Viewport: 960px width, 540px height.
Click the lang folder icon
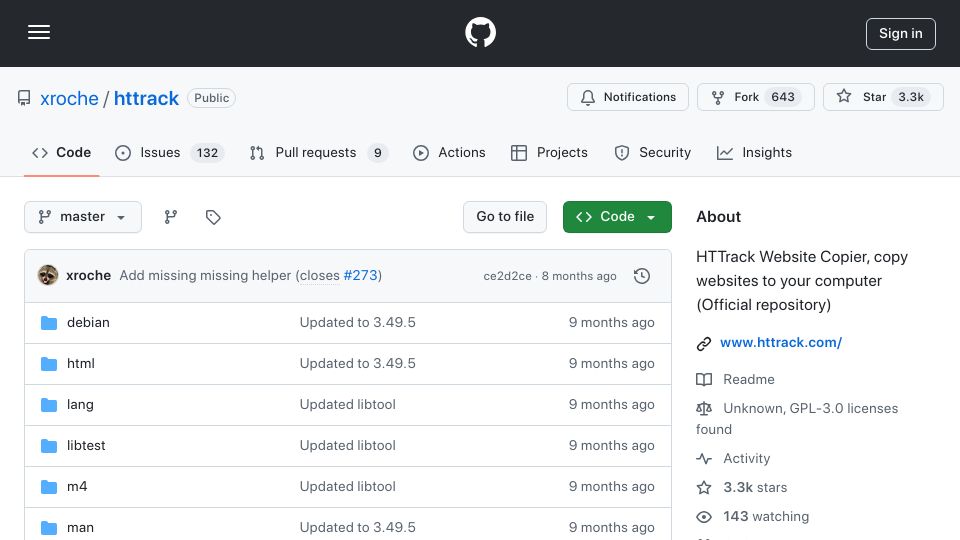pos(49,405)
